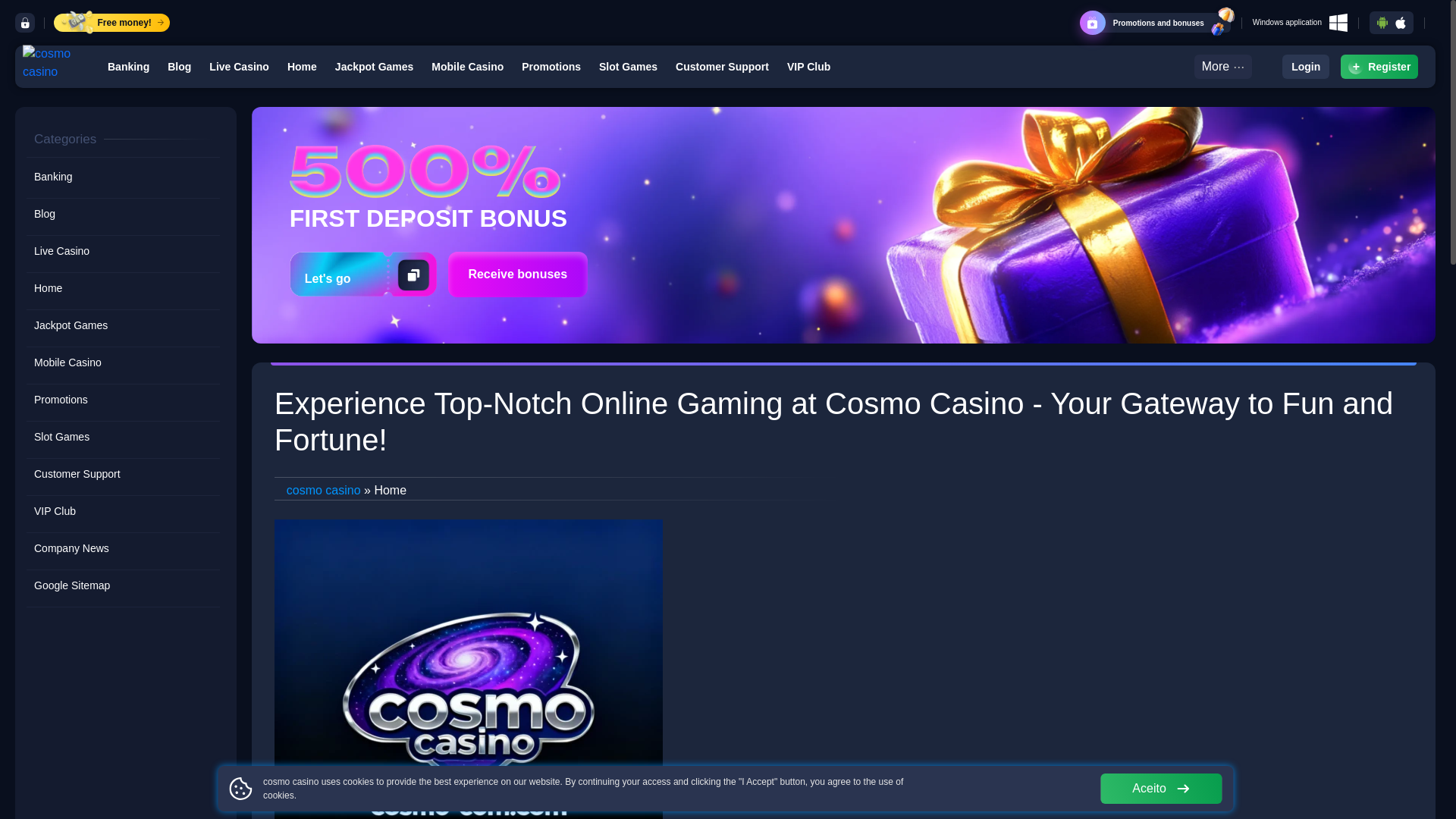Click the Login button

pos(1305,67)
